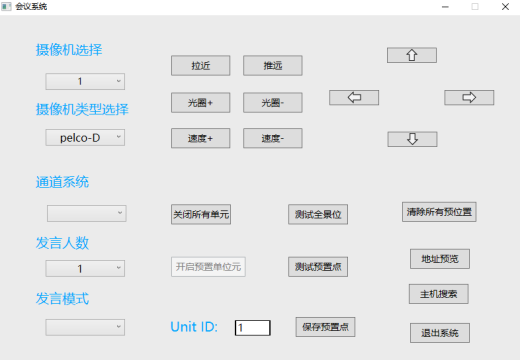Expand the pelco-D camera type dropdown
Viewport: 521px width, 361px height.
tap(85, 137)
